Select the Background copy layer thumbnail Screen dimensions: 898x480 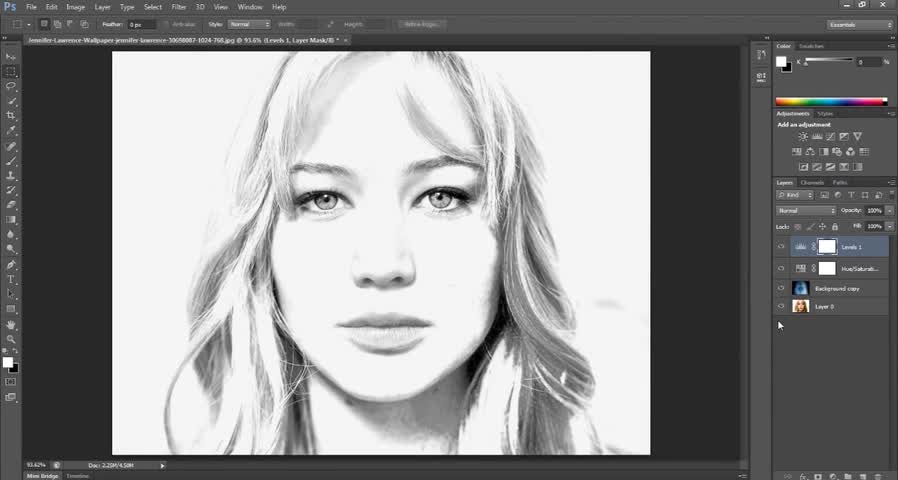(x=800, y=288)
